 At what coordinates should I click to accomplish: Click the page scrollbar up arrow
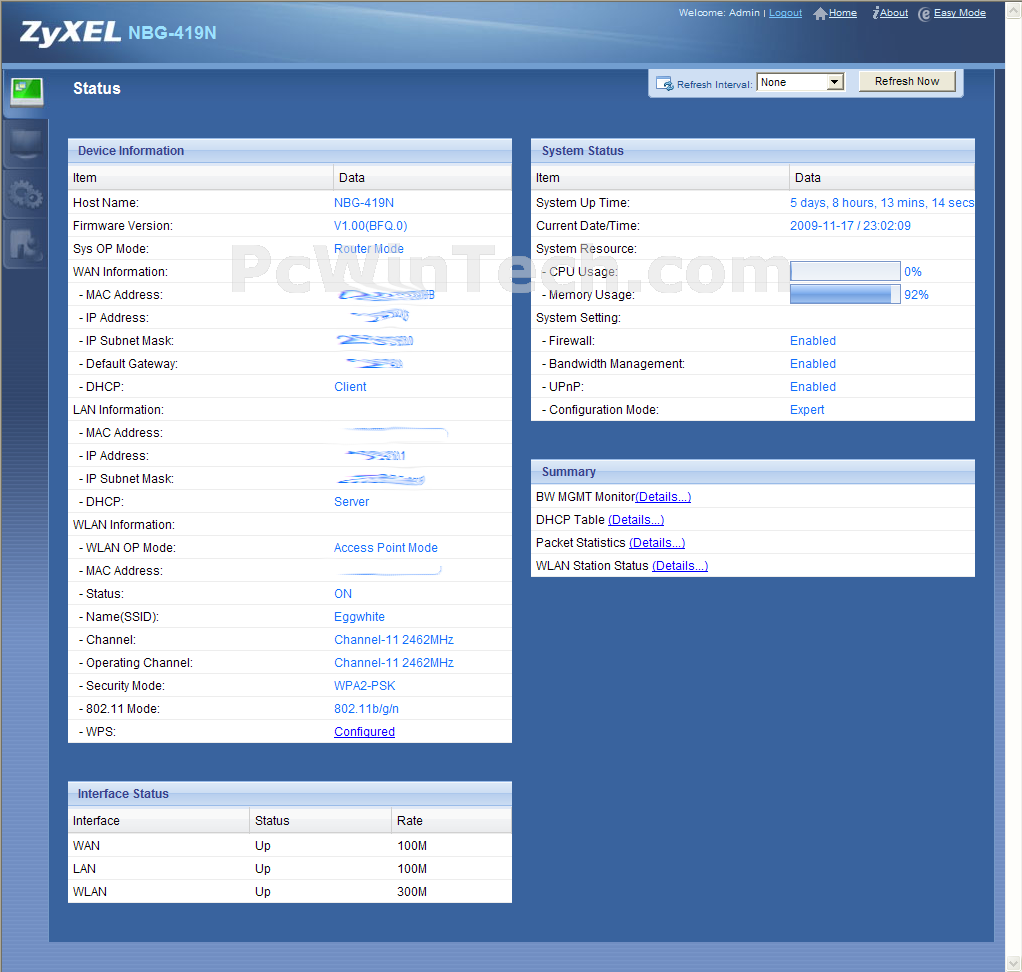tap(1014, 9)
